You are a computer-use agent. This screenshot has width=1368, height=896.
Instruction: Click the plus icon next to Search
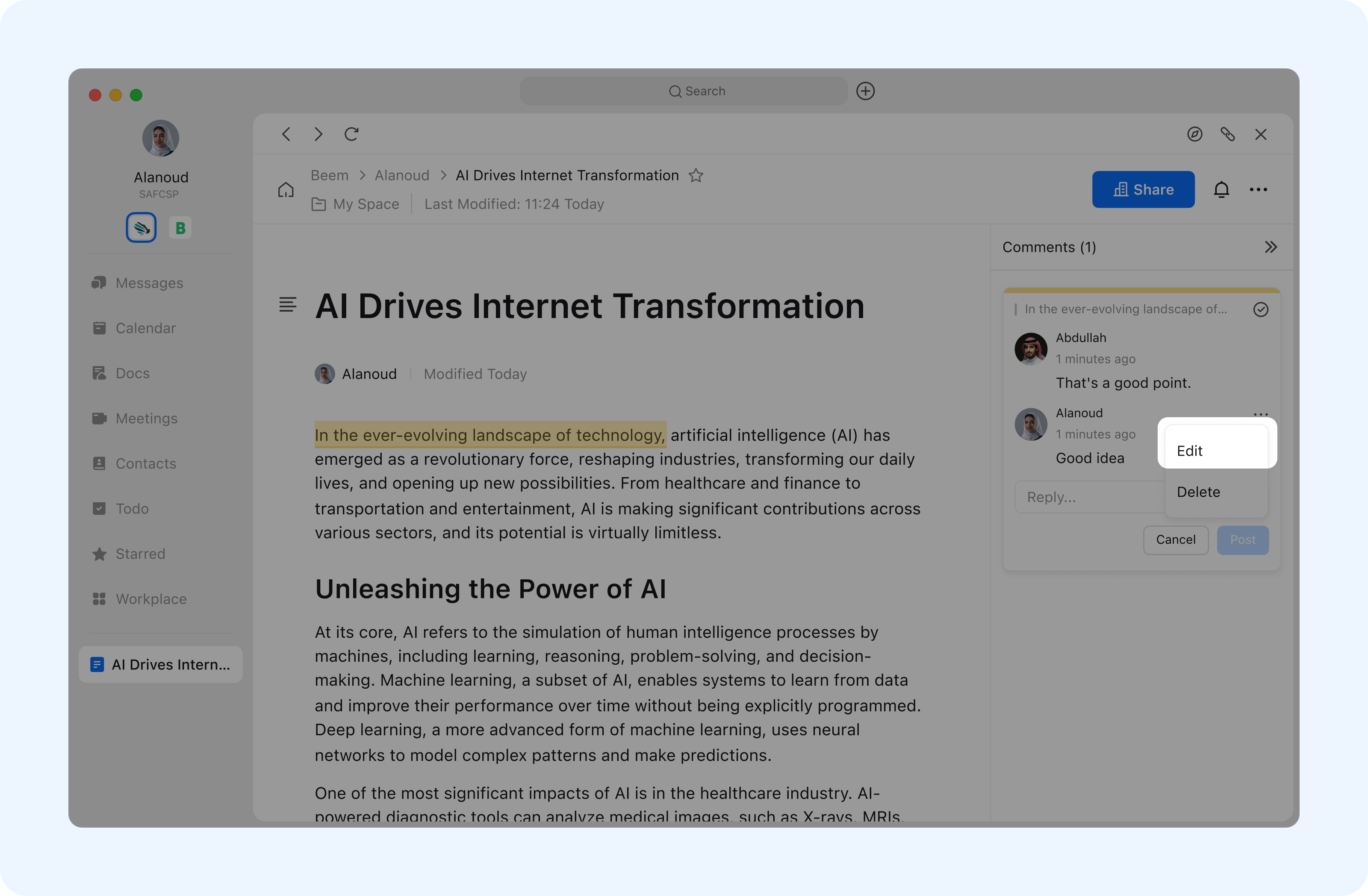865,91
